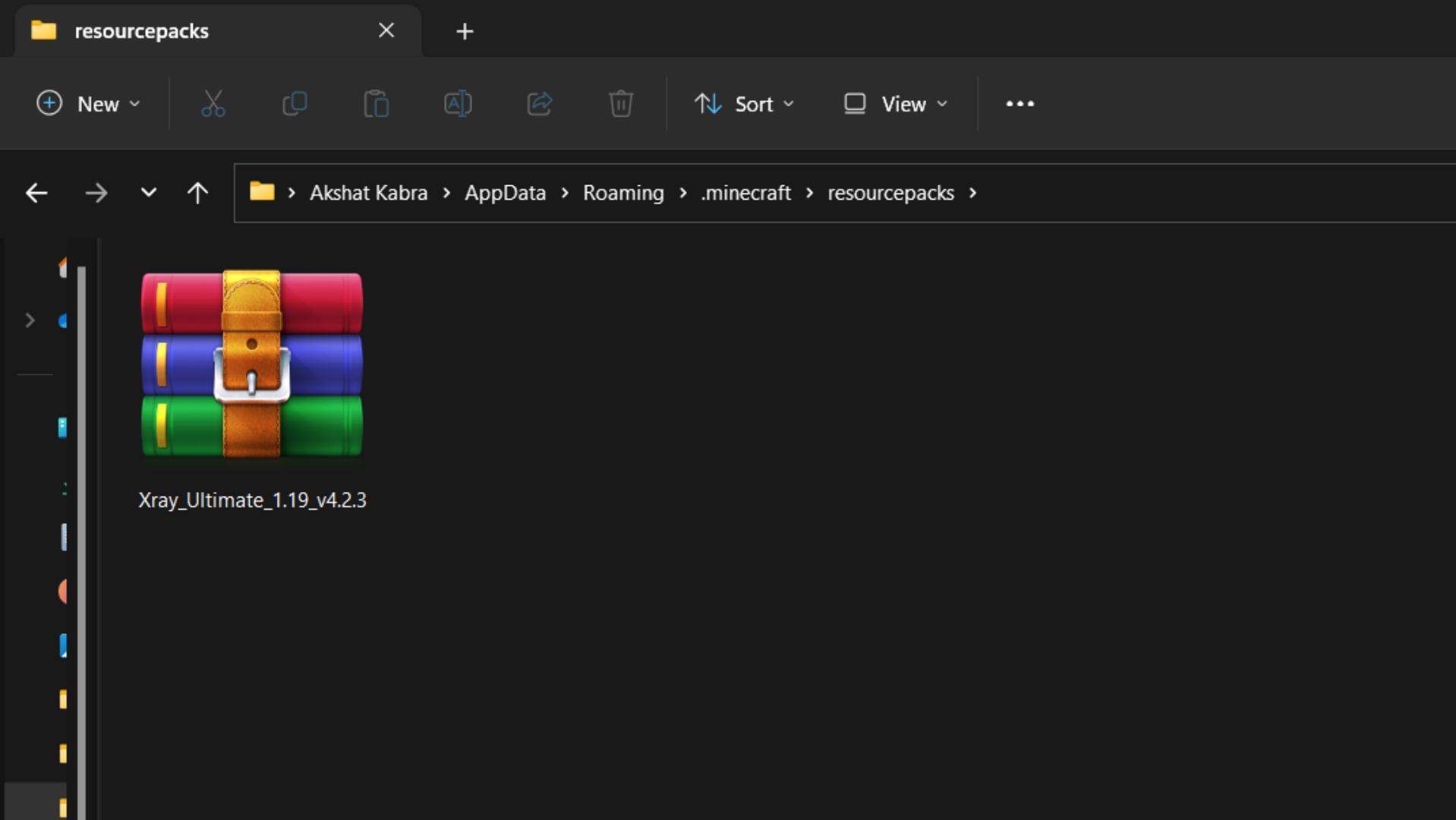Select the Cut icon in the toolbar
Image resolution: width=1456 pixels, height=820 pixels.
(213, 104)
